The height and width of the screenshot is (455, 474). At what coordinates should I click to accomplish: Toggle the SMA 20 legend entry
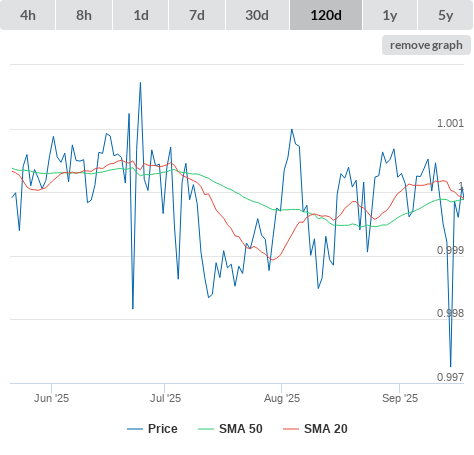click(x=315, y=429)
